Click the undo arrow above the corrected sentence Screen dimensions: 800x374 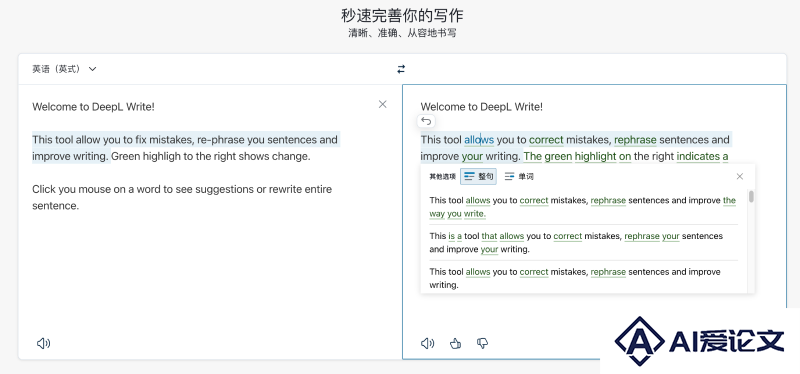point(427,121)
